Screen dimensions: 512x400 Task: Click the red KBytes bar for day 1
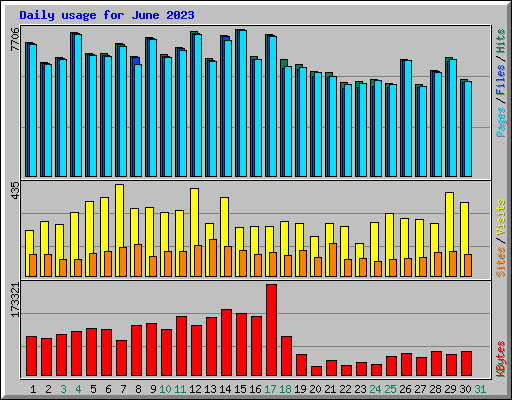click(31, 356)
